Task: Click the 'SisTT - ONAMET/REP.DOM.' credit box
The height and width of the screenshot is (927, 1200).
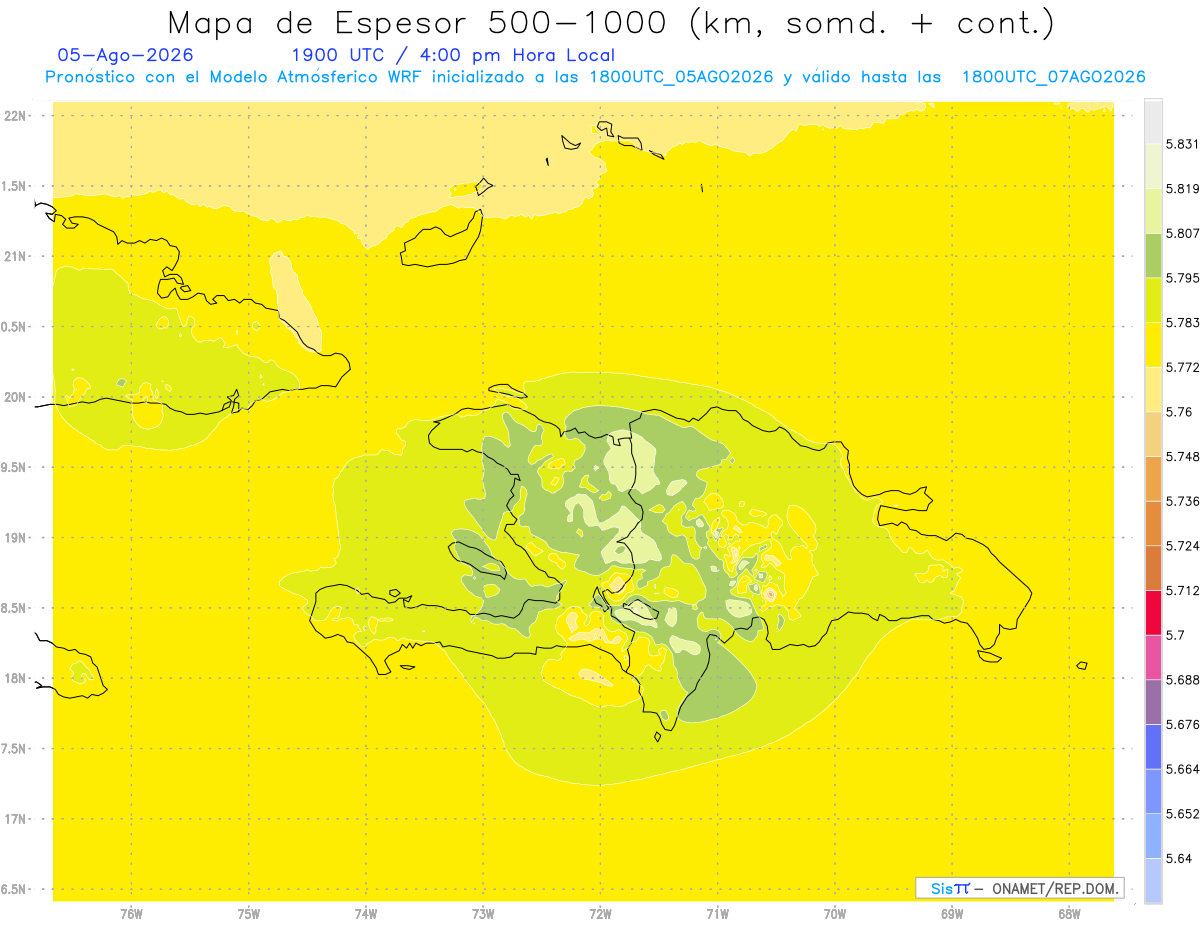Action: [x=1019, y=888]
